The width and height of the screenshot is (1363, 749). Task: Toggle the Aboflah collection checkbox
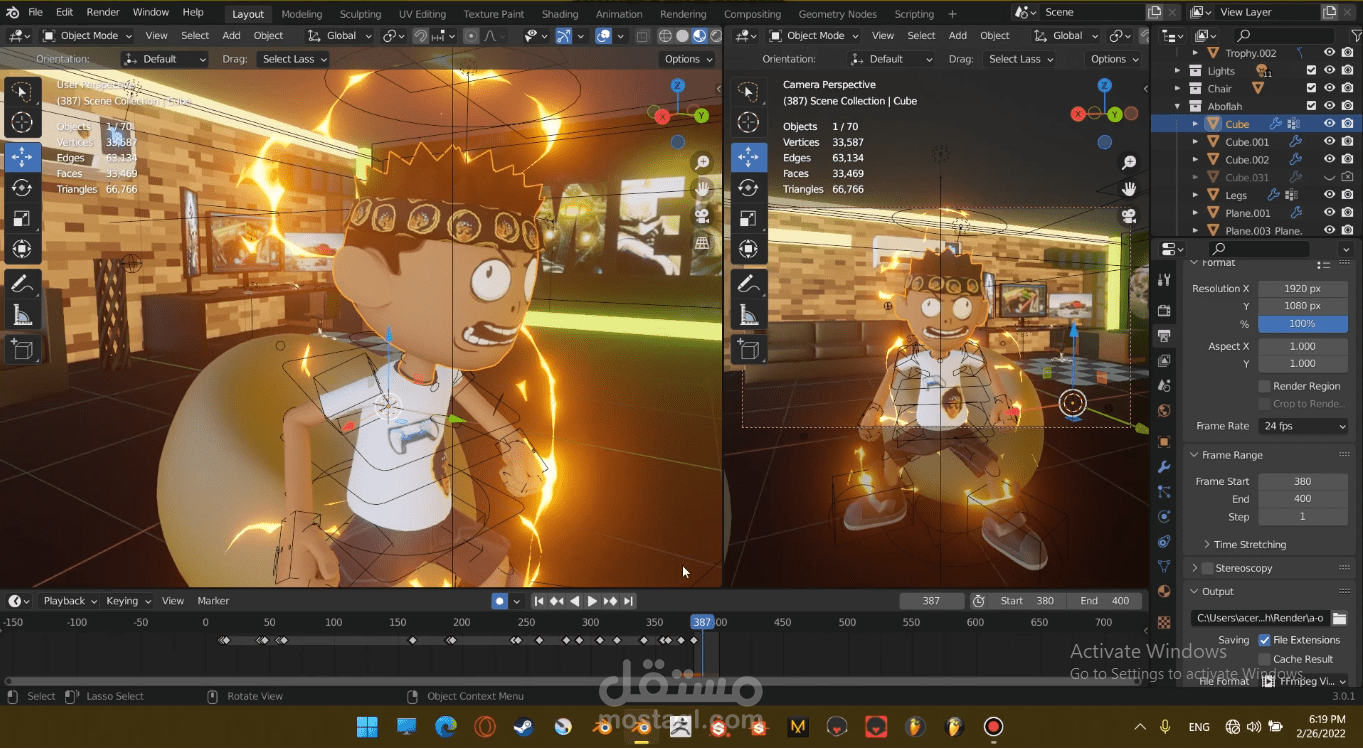[x=1312, y=106]
